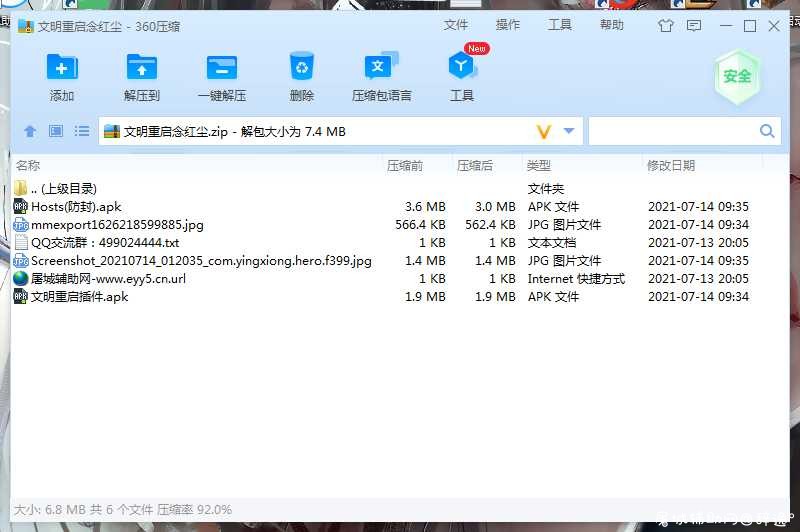800x532 pixels.
Task: Click the 文本文档 type cell
Action: pos(552,243)
